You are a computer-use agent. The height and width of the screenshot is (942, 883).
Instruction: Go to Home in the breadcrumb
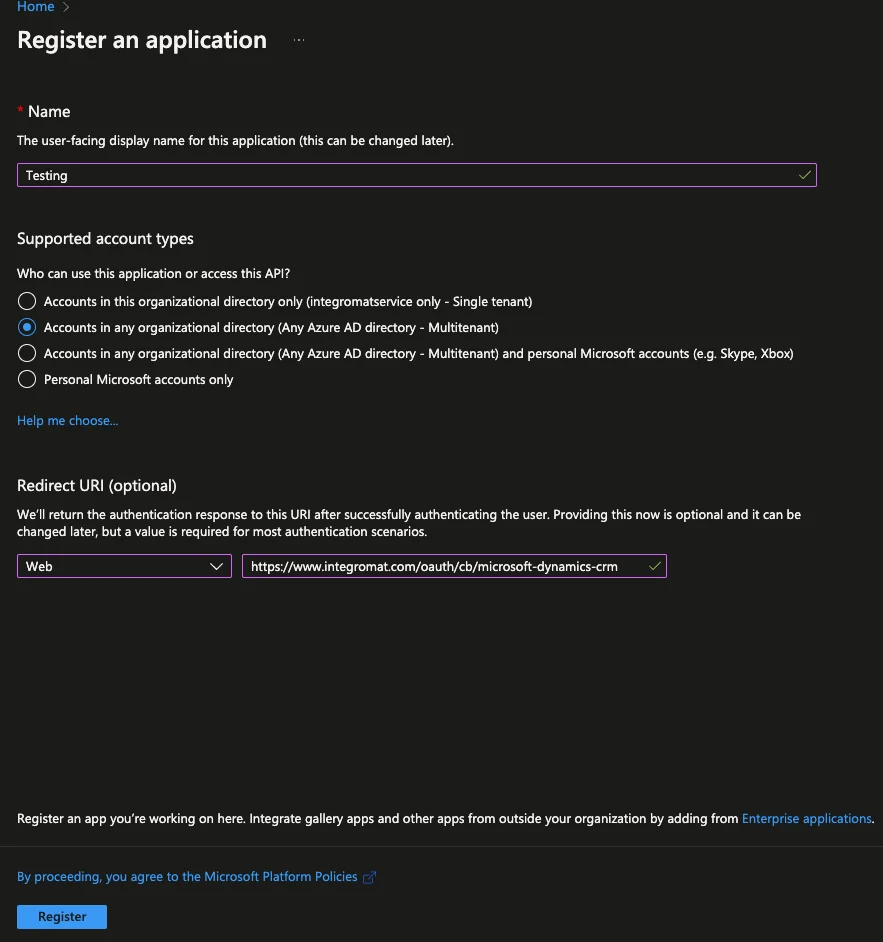coord(35,7)
